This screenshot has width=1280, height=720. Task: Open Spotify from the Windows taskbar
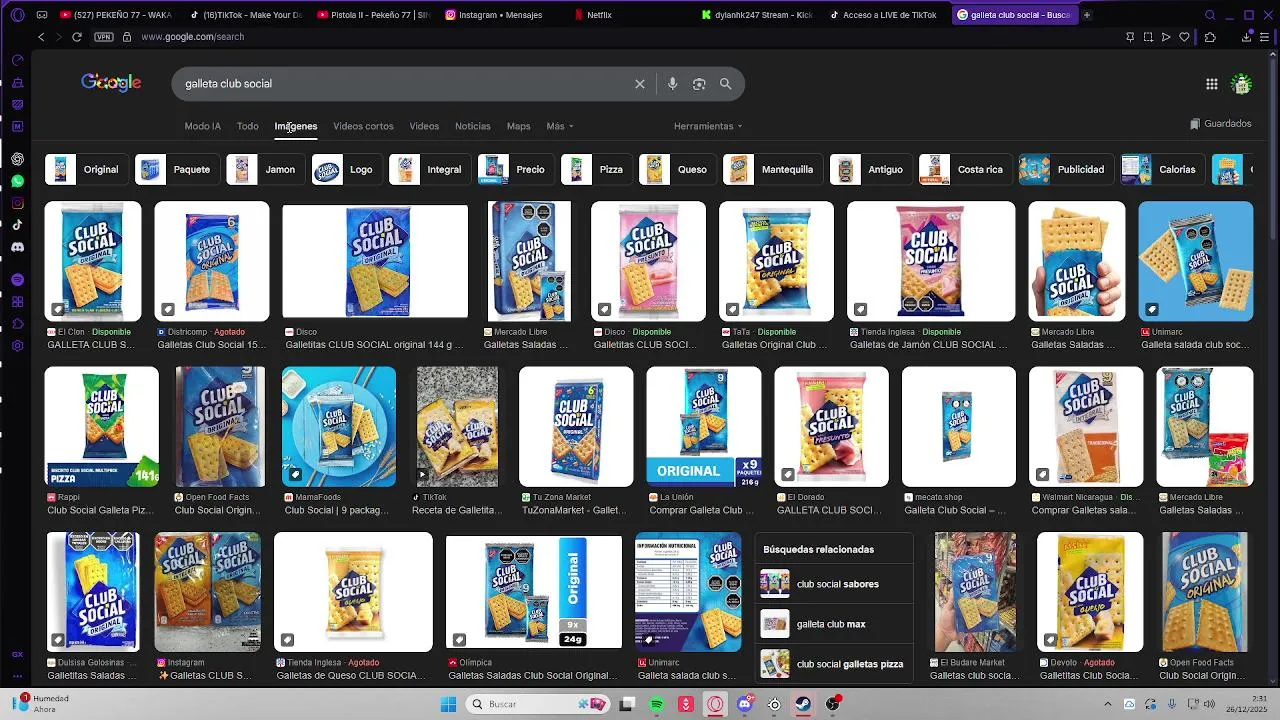click(657, 704)
